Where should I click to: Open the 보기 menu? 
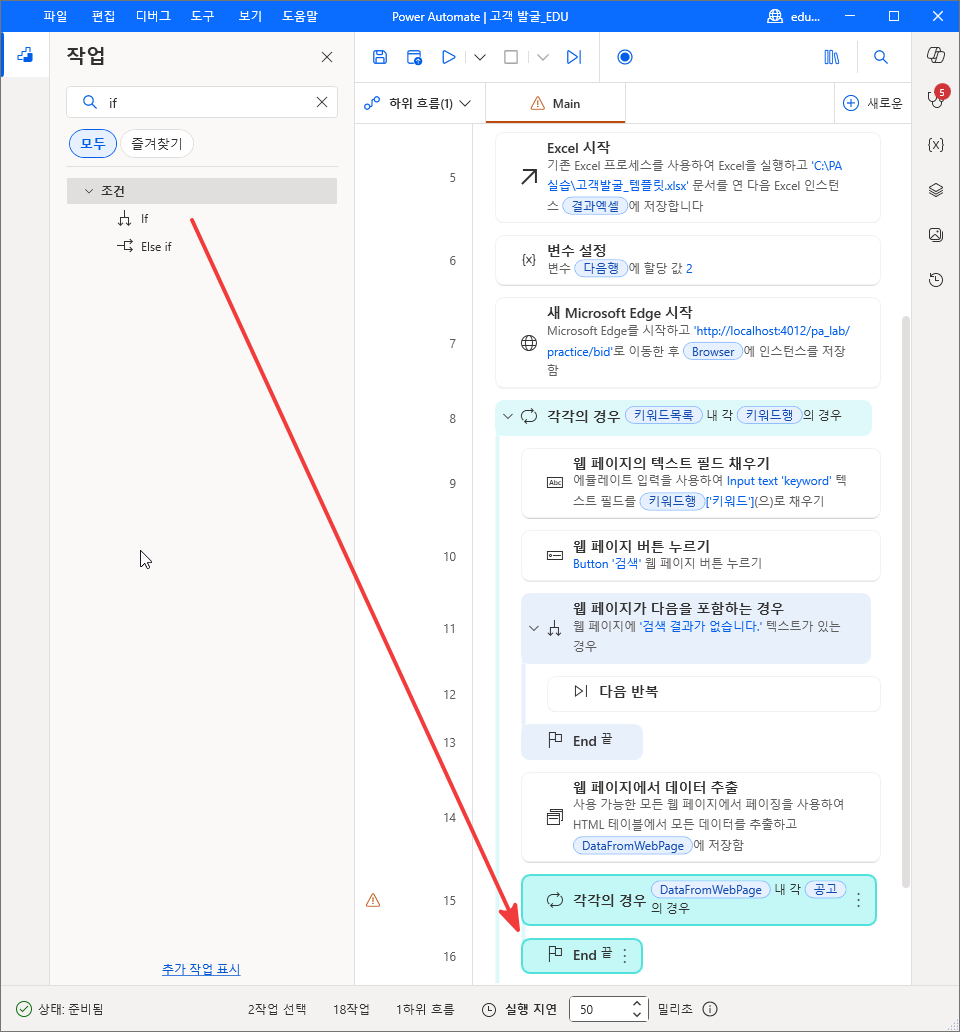250,16
